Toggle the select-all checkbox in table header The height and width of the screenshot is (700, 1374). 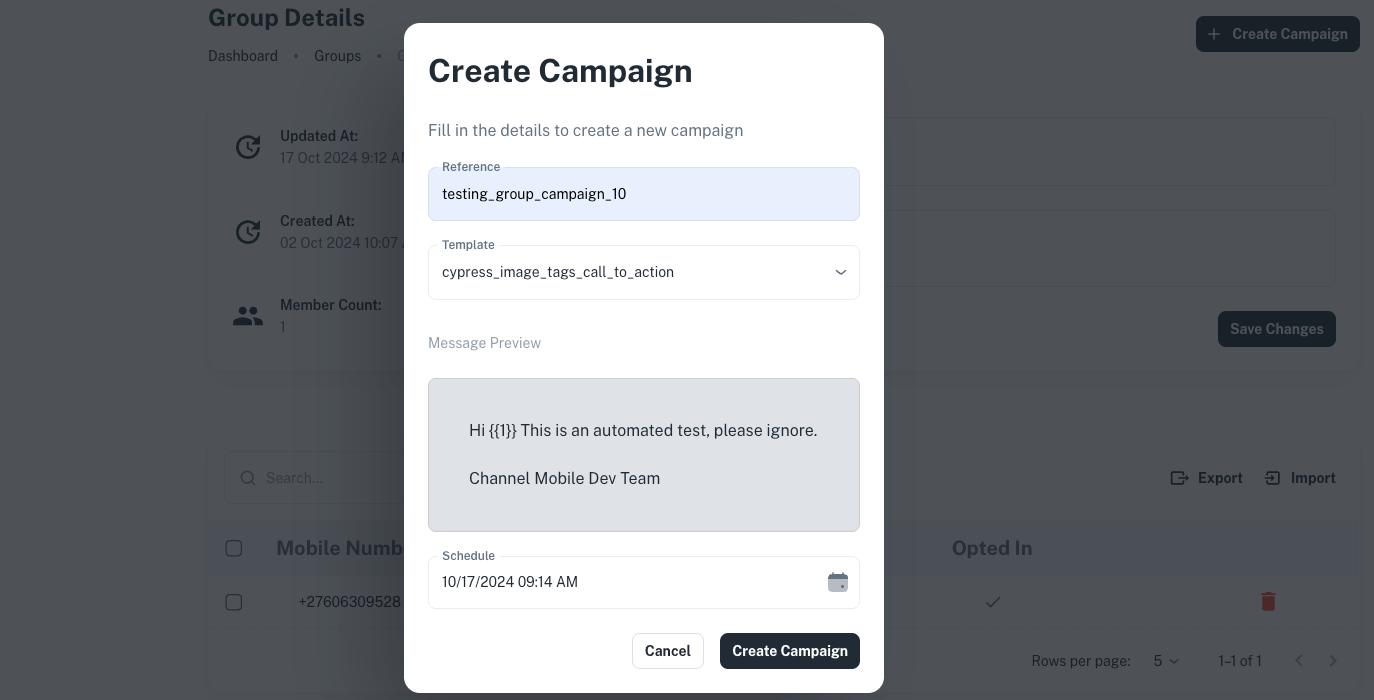(234, 548)
